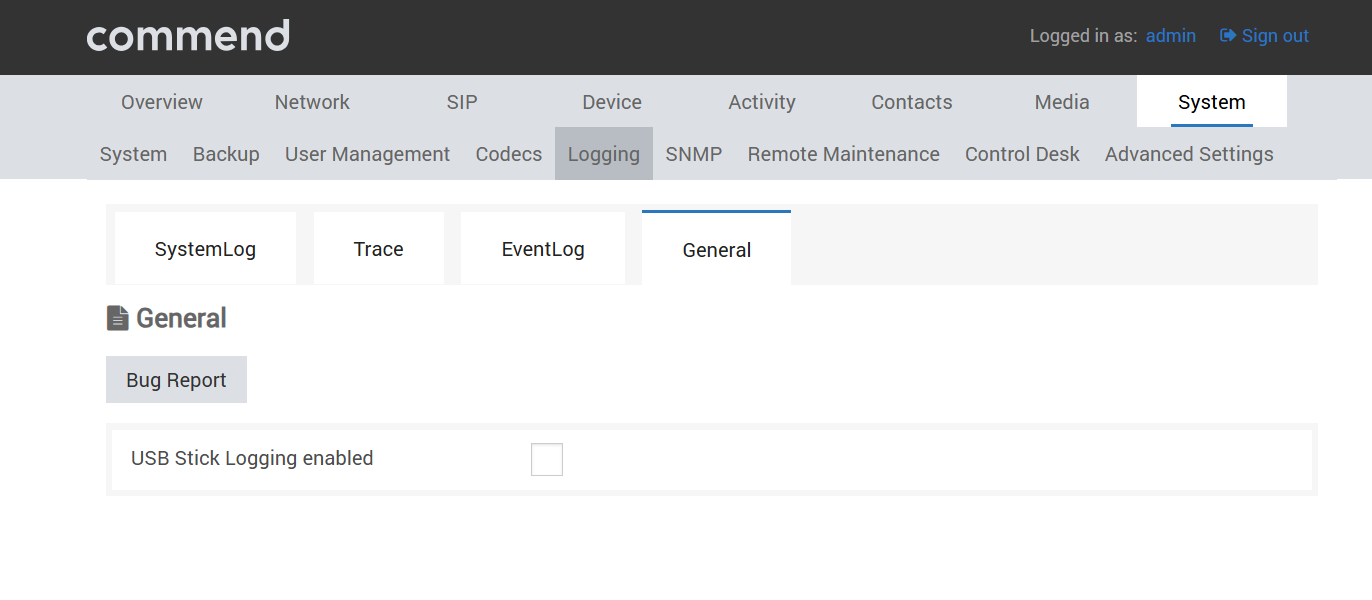Click the General document icon
Viewport: 1372px width, 600px height.
[117, 318]
